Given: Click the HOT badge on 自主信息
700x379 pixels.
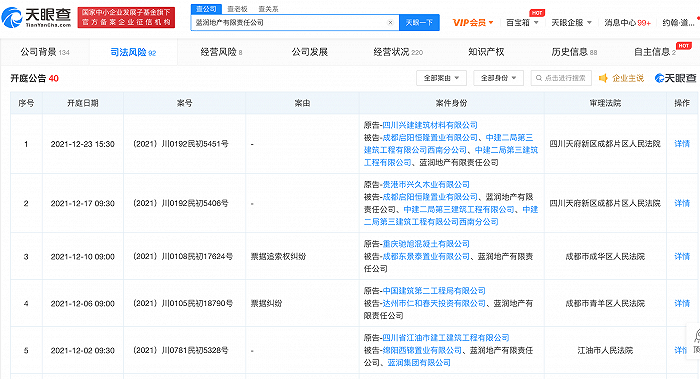Looking at the screenshot, I should pyautogui.click(x=683, y=46).
